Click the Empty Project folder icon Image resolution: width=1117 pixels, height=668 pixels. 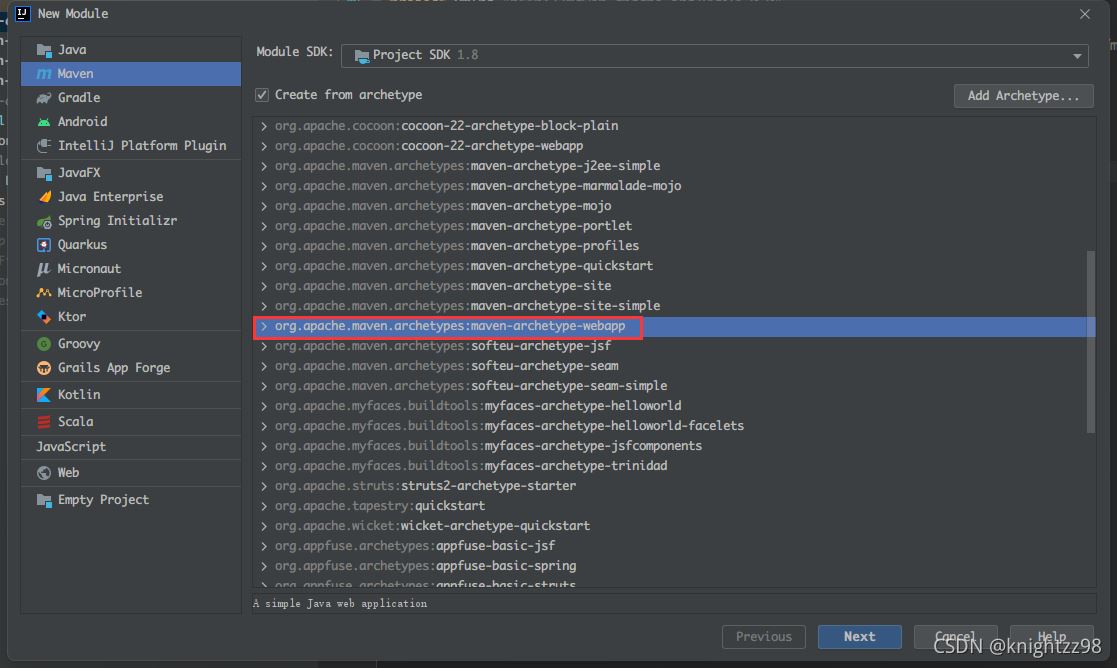coord(44,501)
